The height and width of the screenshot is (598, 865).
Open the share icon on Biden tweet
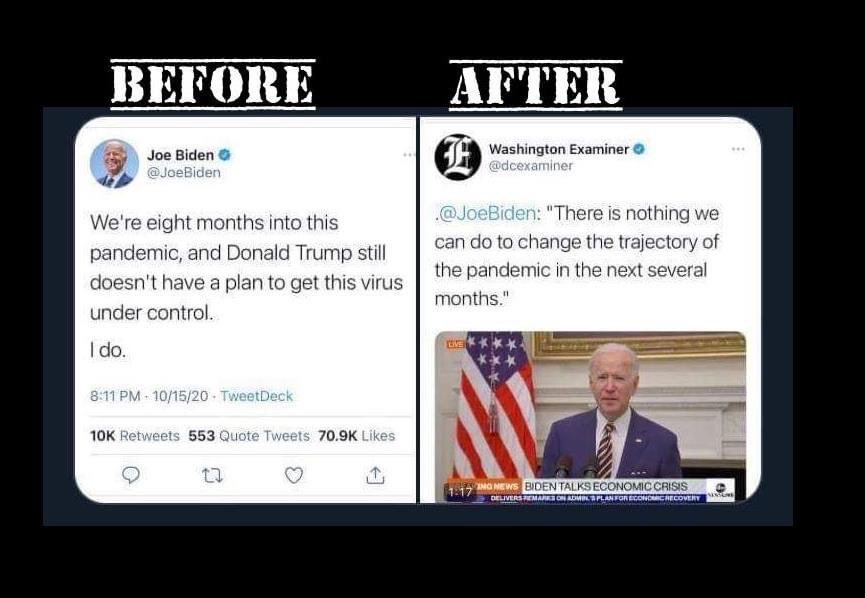coord(375,475)
